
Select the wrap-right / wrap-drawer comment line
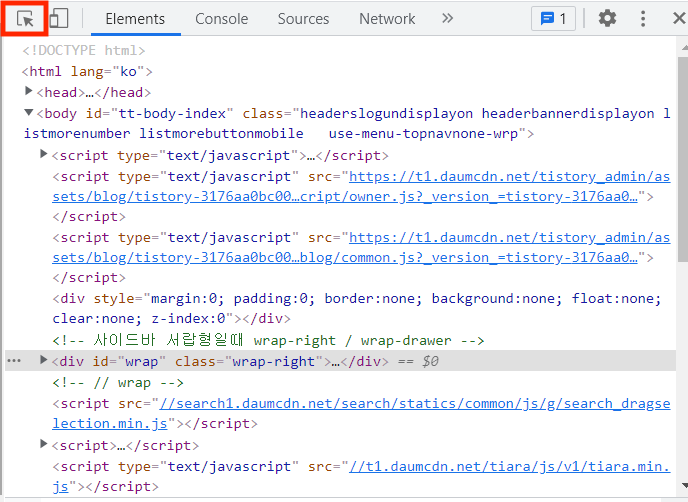[x=268, y=341]
